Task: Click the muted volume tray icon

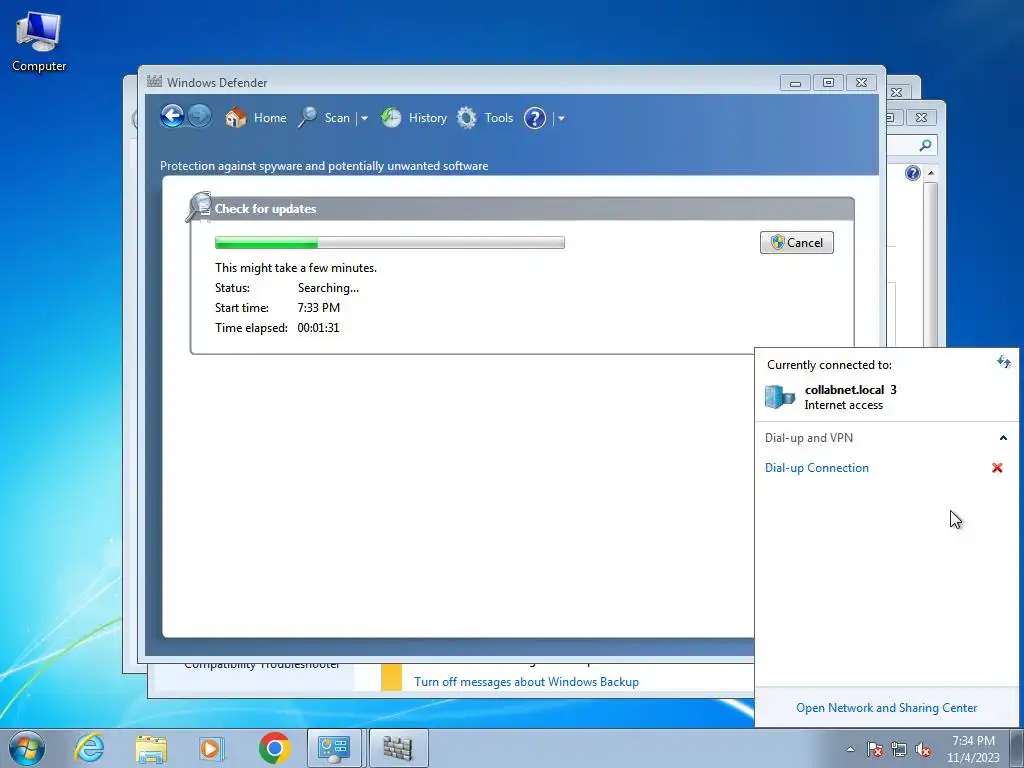Action: [923, 749]
